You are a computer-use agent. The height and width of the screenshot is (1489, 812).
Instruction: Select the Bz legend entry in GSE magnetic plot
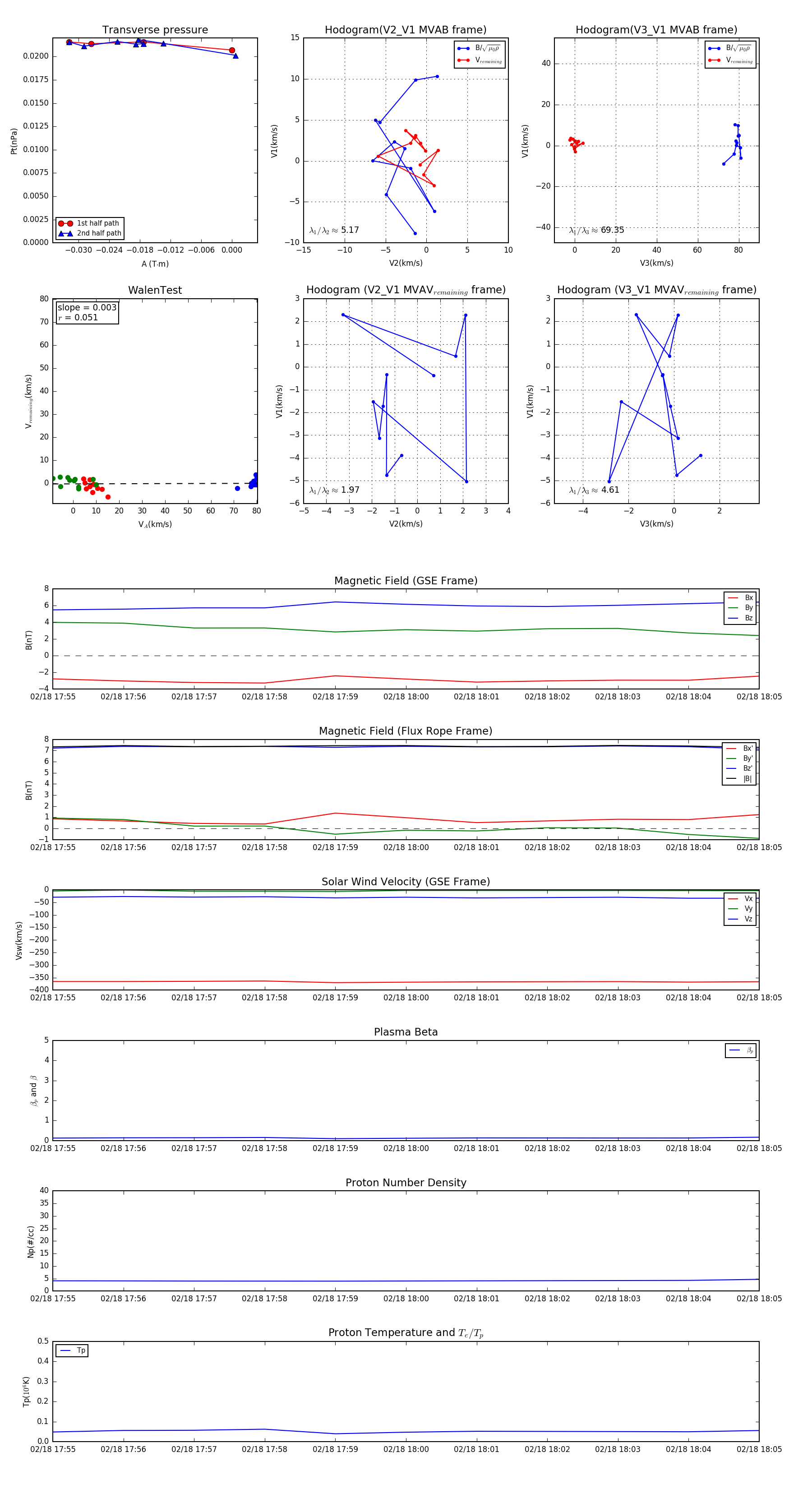coord(740,618)
